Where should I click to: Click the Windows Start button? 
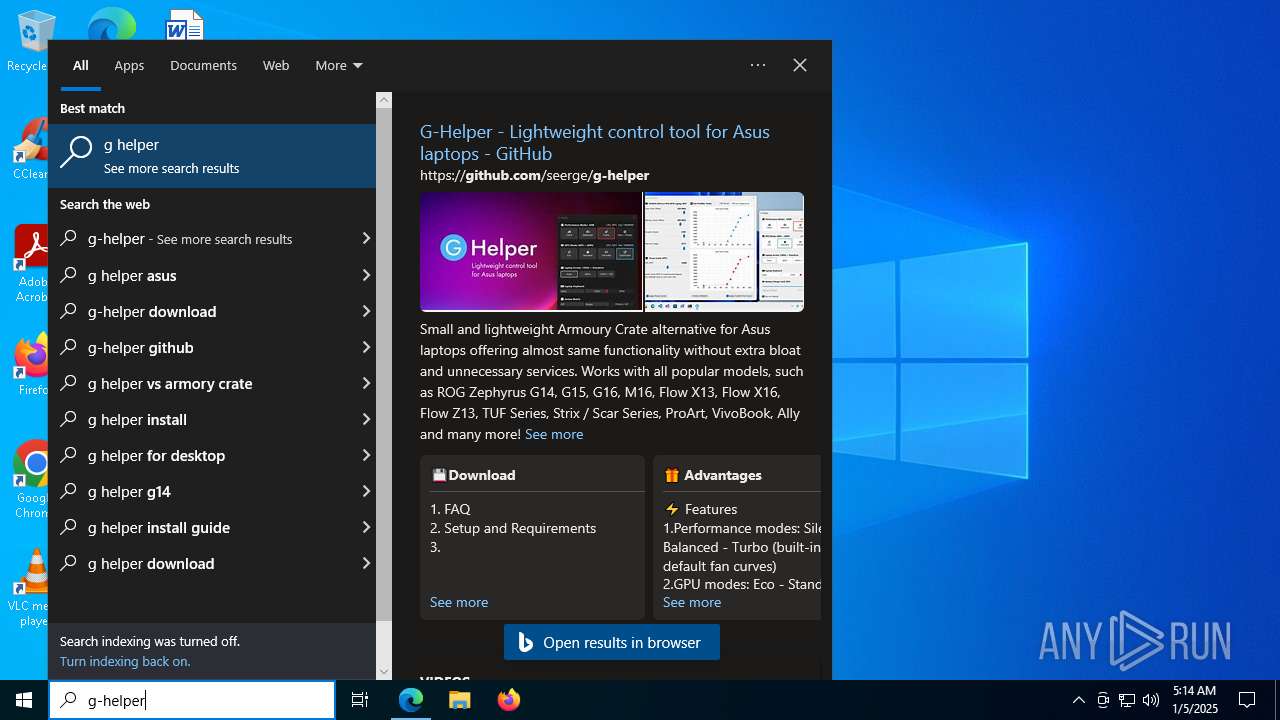24,700
